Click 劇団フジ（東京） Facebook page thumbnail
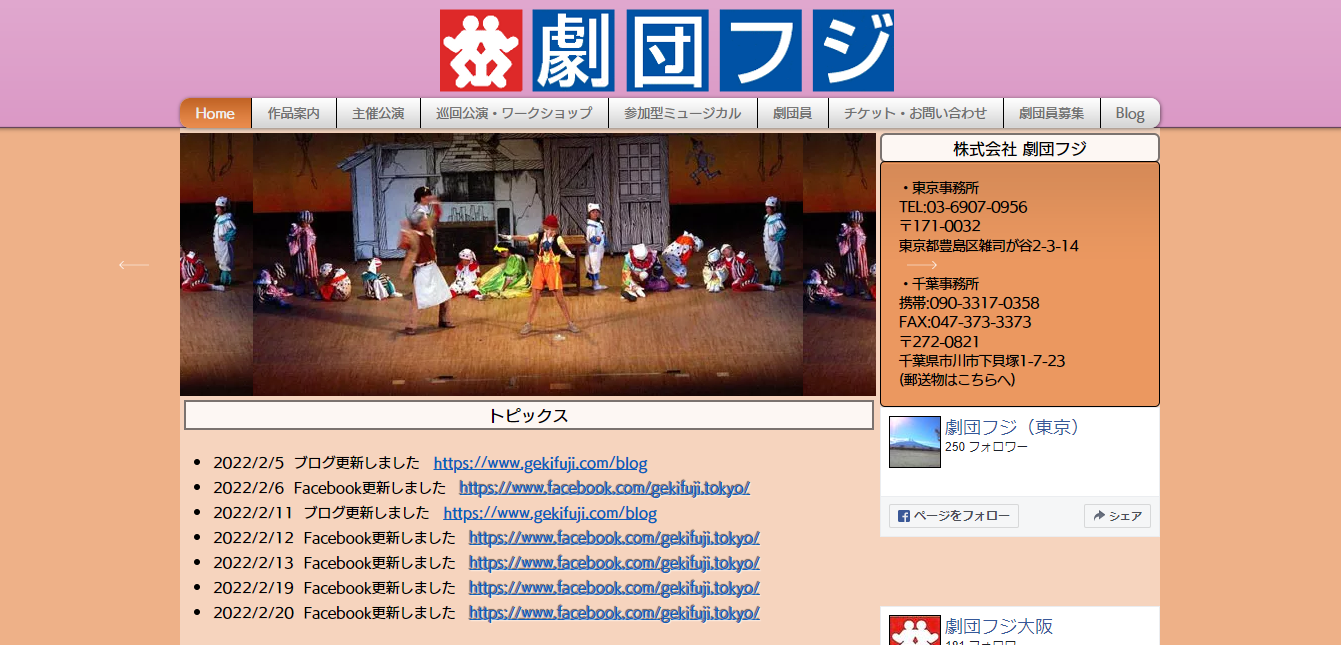The image size is (1341, 645). (914, 442)
